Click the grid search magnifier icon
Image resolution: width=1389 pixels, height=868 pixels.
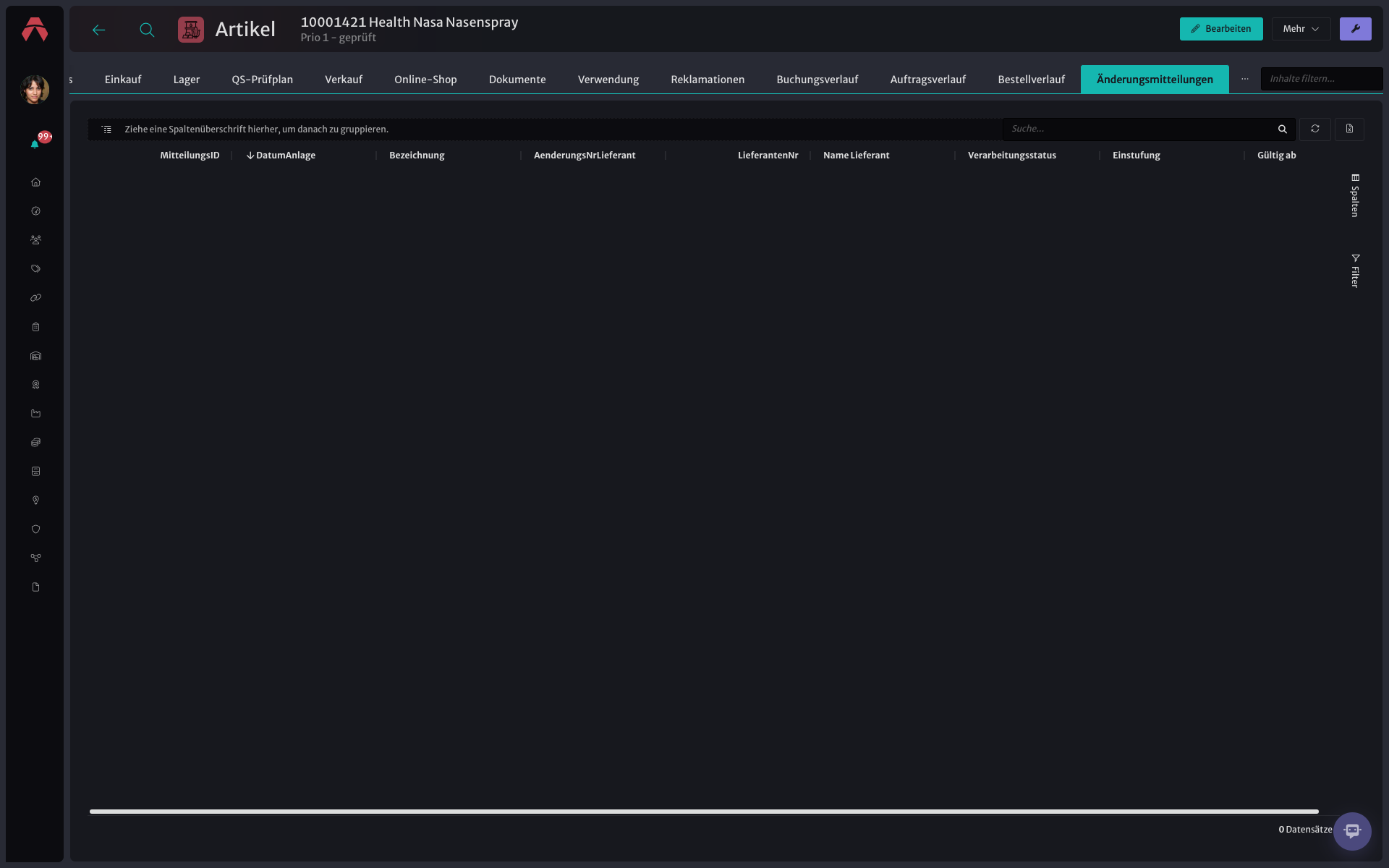pyautogui.click(x=1283, y=129)
